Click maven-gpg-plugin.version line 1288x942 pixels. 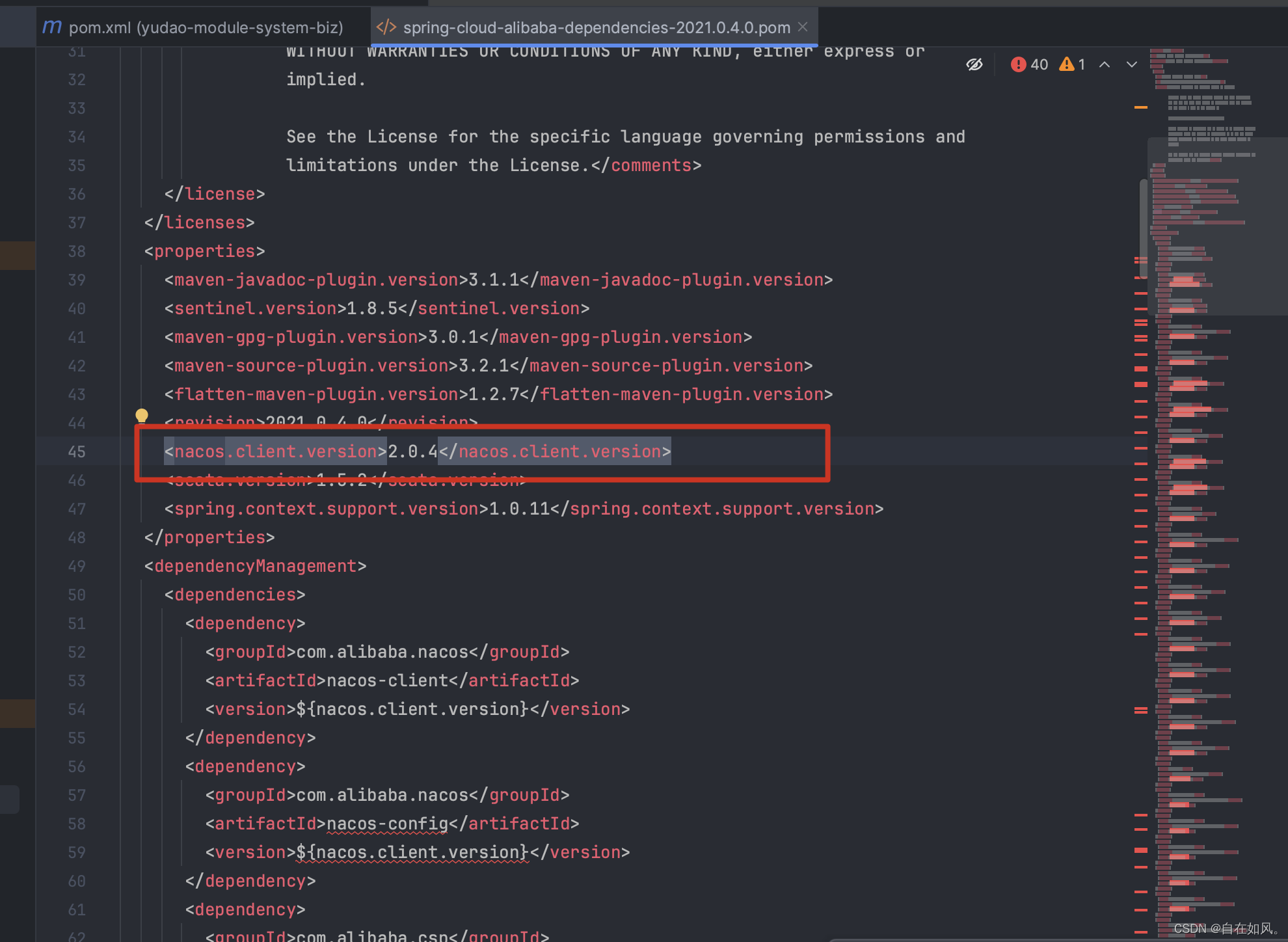pos(459,337)
